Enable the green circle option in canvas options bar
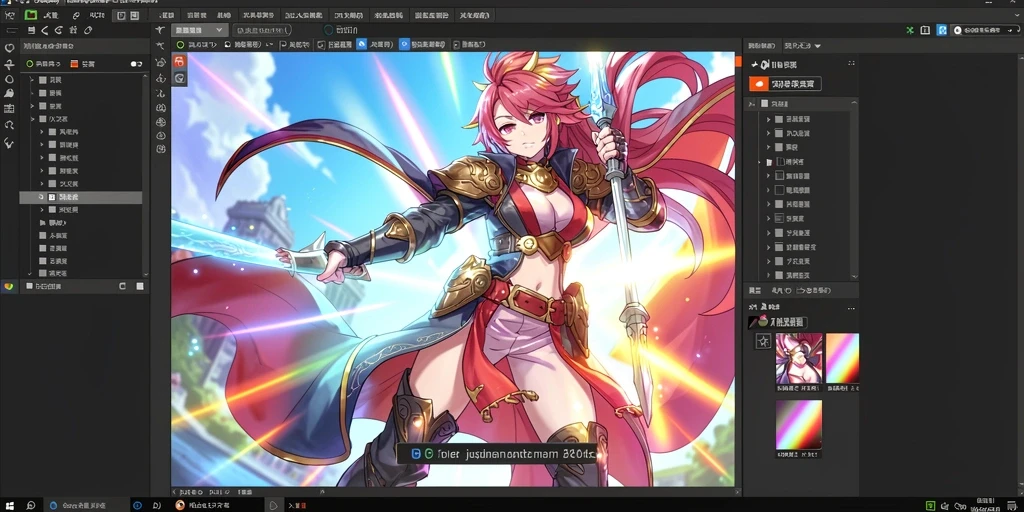The width and height of the screenshot is (1024, 512). tap(180, 44)
